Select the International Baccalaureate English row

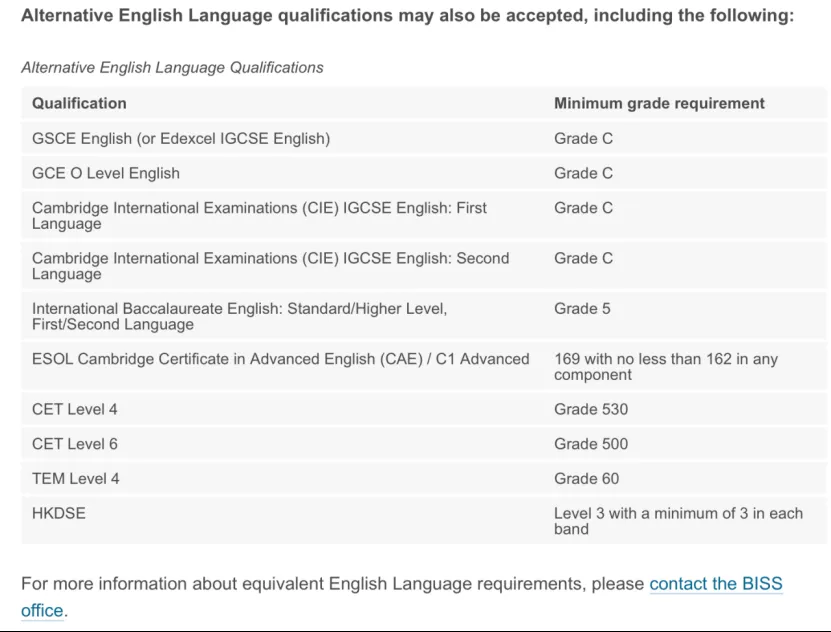[x=239, y=316]
